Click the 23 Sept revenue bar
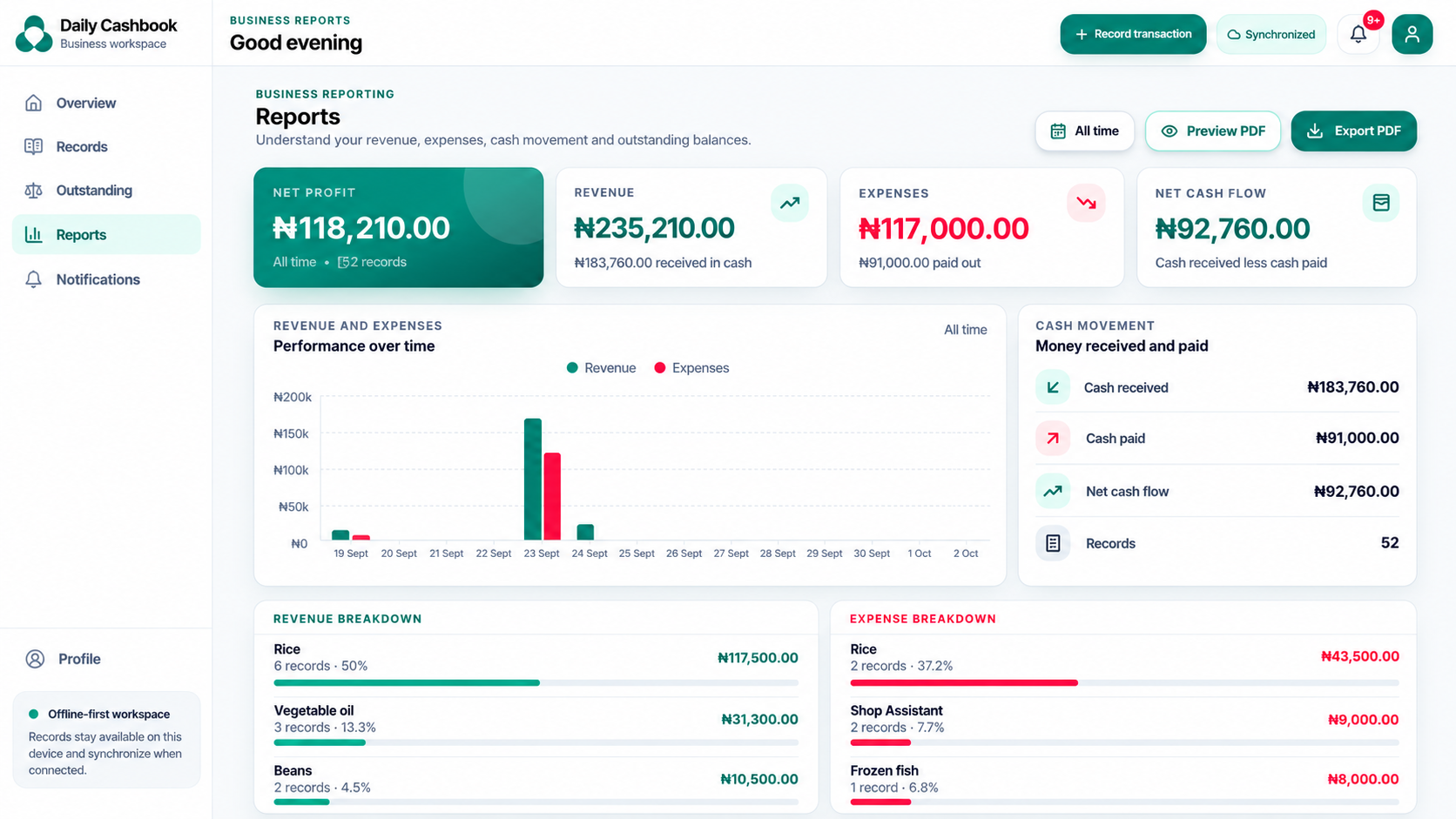Image resolution: width=1456 pixels, height=819 pixels. [x=533, y=480]
